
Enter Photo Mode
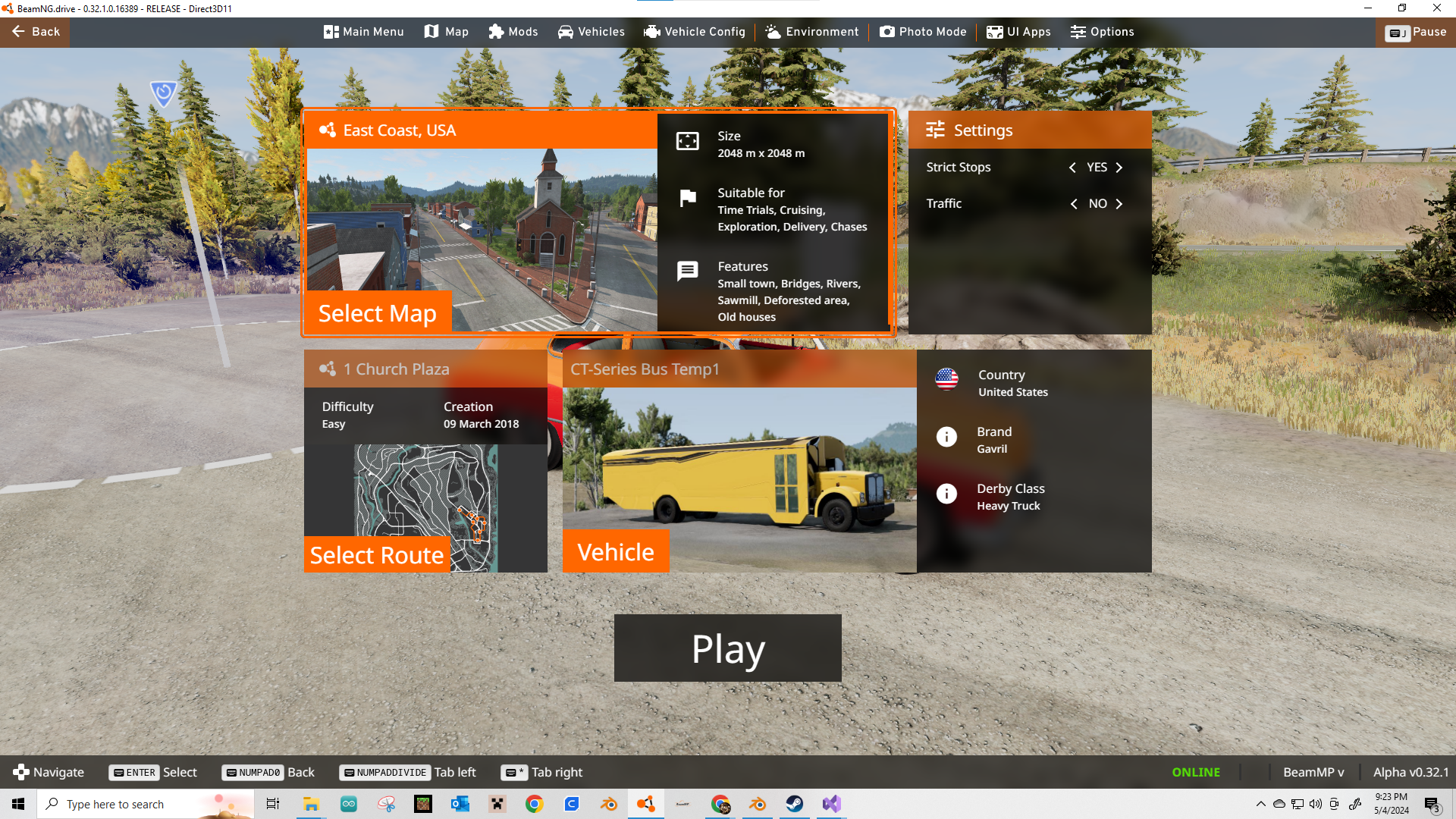point(923,32)
